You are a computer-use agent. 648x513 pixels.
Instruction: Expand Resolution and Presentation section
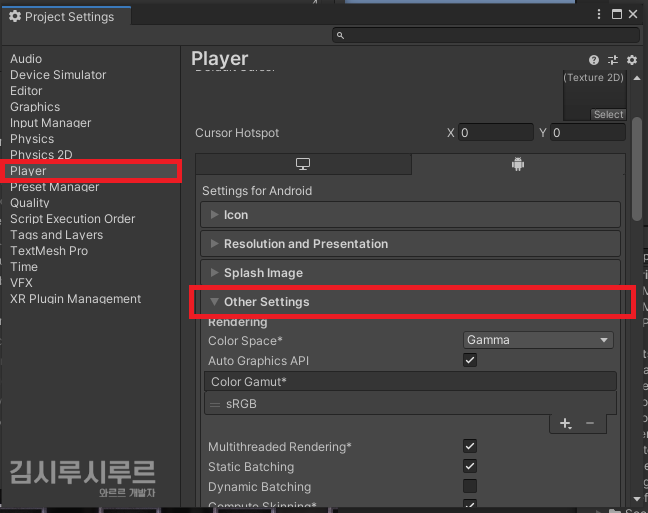(410, 244)
